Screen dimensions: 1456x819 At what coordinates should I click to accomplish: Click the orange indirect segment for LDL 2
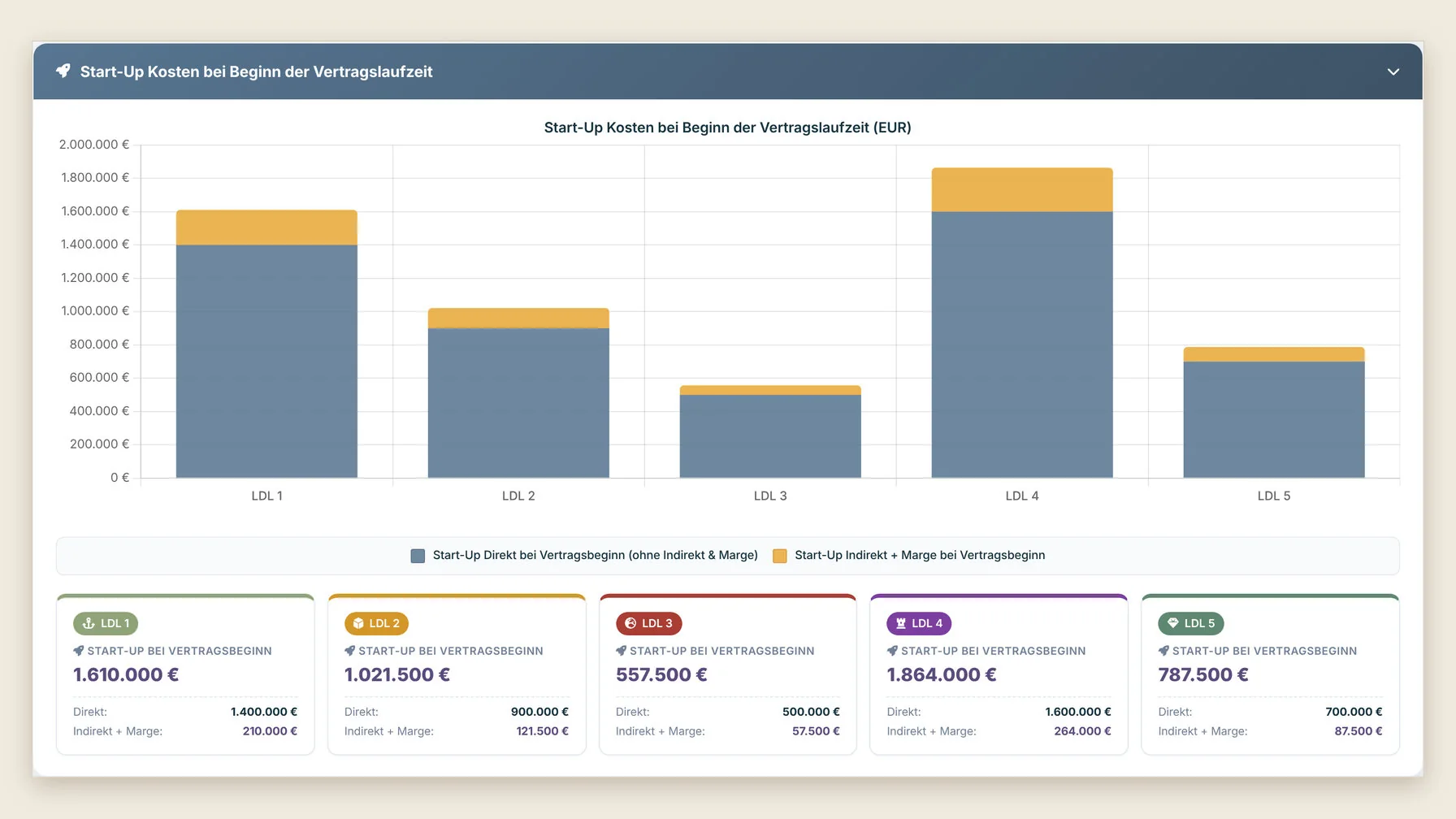coord(518,318)
